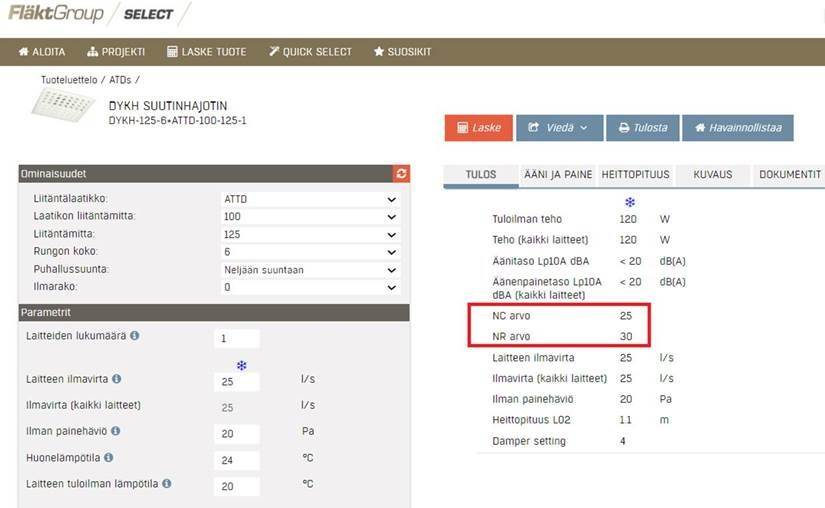This screenshot has width=825, height=508.
Task: Click info icon beside Huonelämpötila
Action: [x=108, y=457]
